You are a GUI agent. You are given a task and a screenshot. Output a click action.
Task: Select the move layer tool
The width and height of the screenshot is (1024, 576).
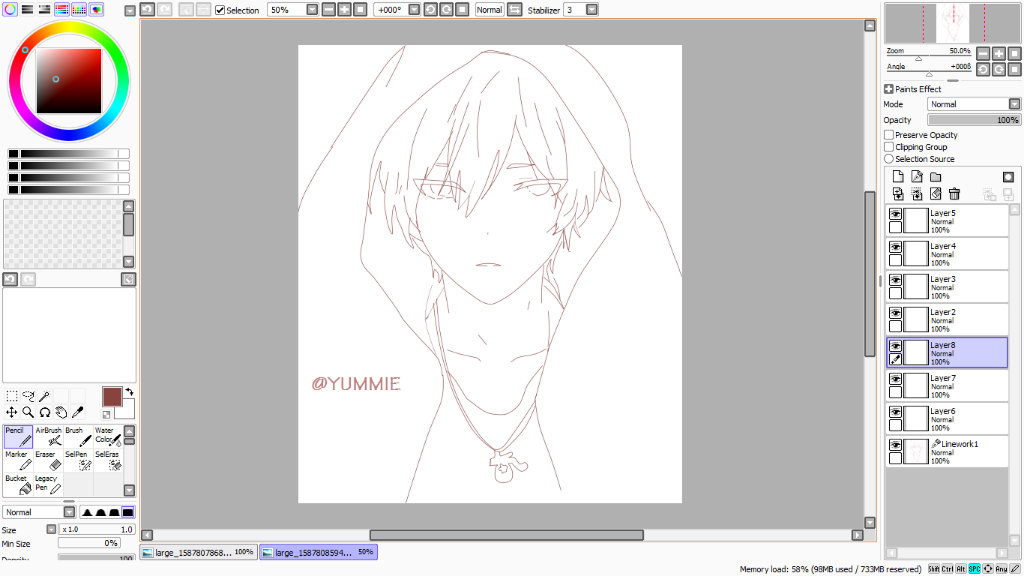point(12,412)
